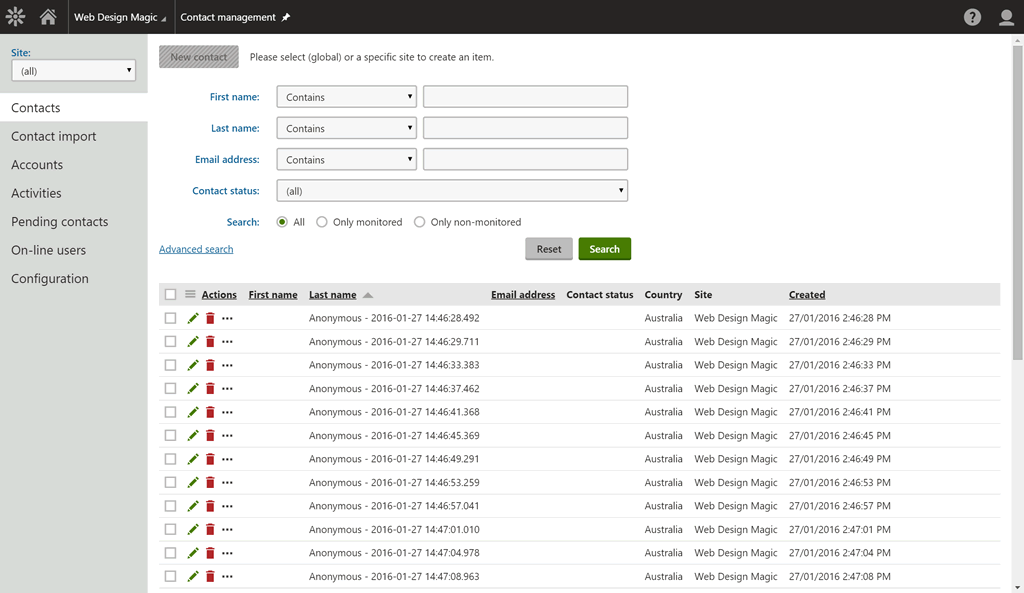Viewport: 1024px width, 593px height.
Task: Tick the checkbox for the 2:46:37 PM contact
Action: coord(170,389)
